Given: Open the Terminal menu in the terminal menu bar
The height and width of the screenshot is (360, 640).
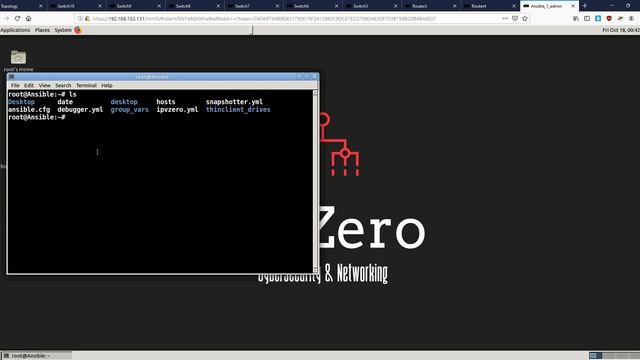Looking at the screenshot, I should [86, 85].
